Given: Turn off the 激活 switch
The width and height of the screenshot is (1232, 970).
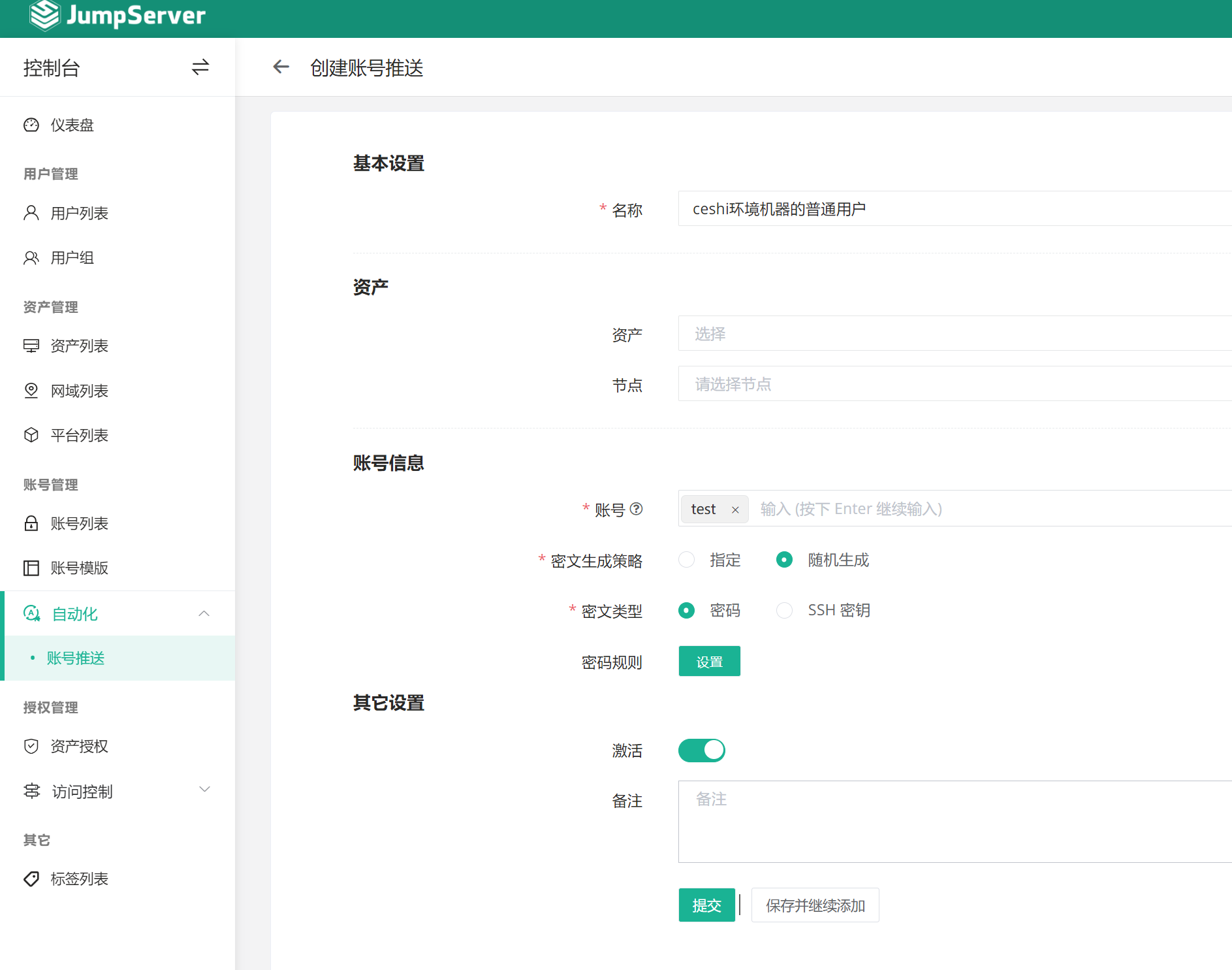Looking at the screenshot, I should click(702, 751).
